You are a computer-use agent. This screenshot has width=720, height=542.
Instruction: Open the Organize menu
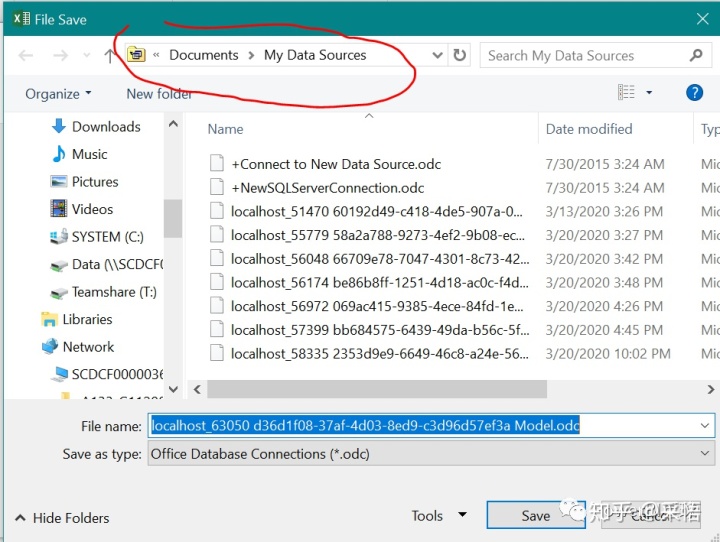coord(58,94)
